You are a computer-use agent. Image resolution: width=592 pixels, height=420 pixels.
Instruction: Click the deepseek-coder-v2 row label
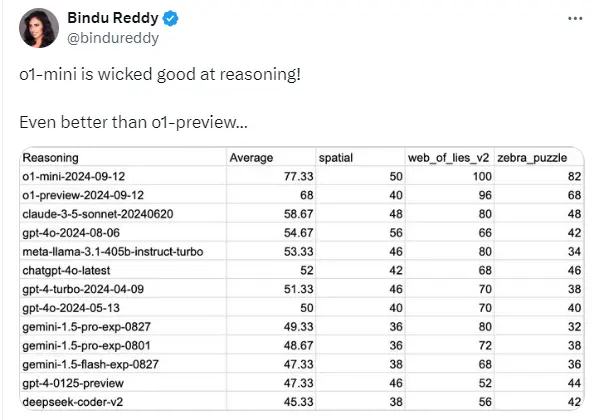[x=72, y=402]
